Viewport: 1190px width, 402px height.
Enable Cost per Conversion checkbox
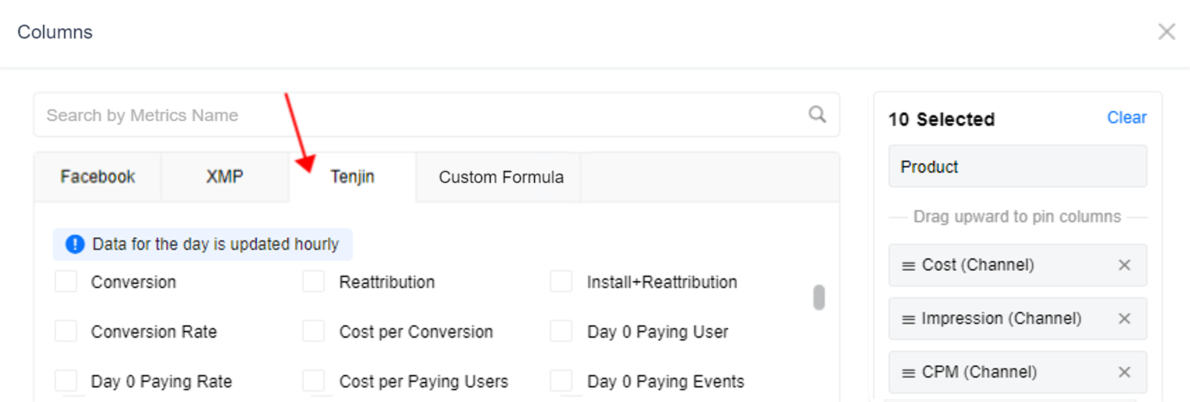tap(313, 331)
